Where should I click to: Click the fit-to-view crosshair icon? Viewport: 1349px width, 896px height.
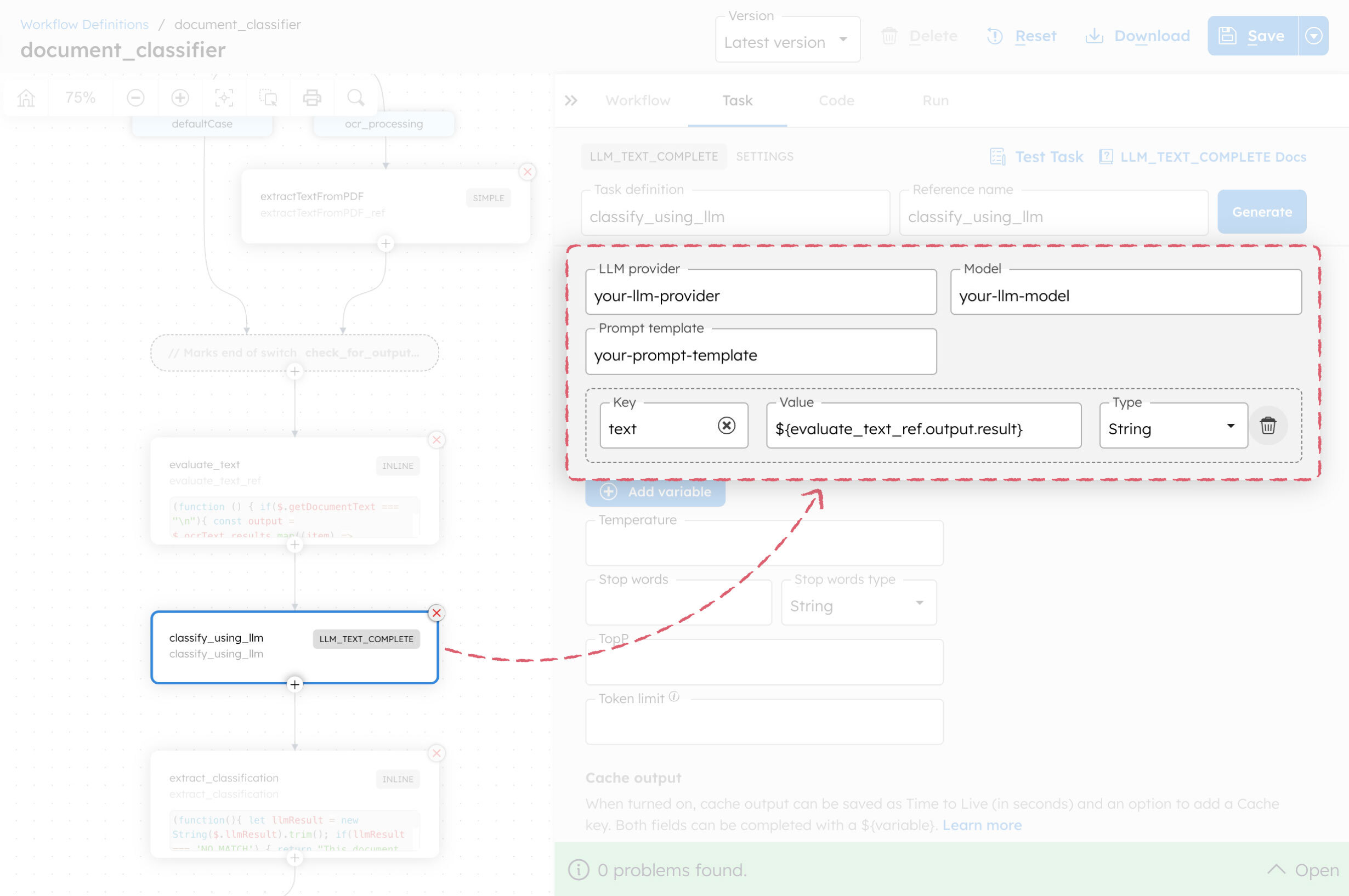(224, 97)
